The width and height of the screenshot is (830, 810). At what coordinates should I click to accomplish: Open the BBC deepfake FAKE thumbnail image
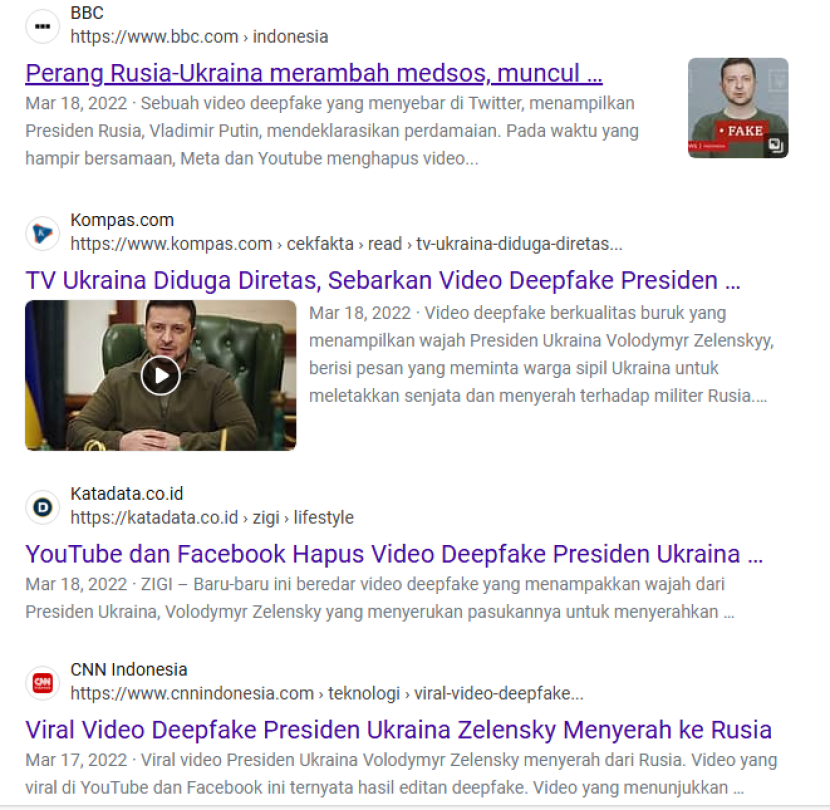(738, 108)
